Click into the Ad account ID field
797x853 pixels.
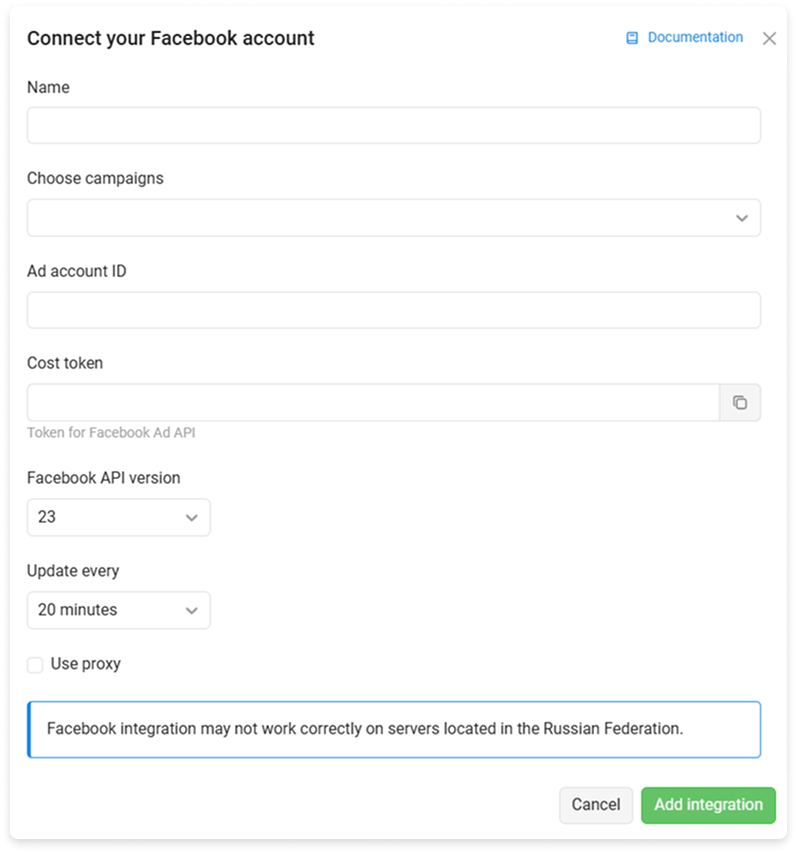[x=393, y=310]
